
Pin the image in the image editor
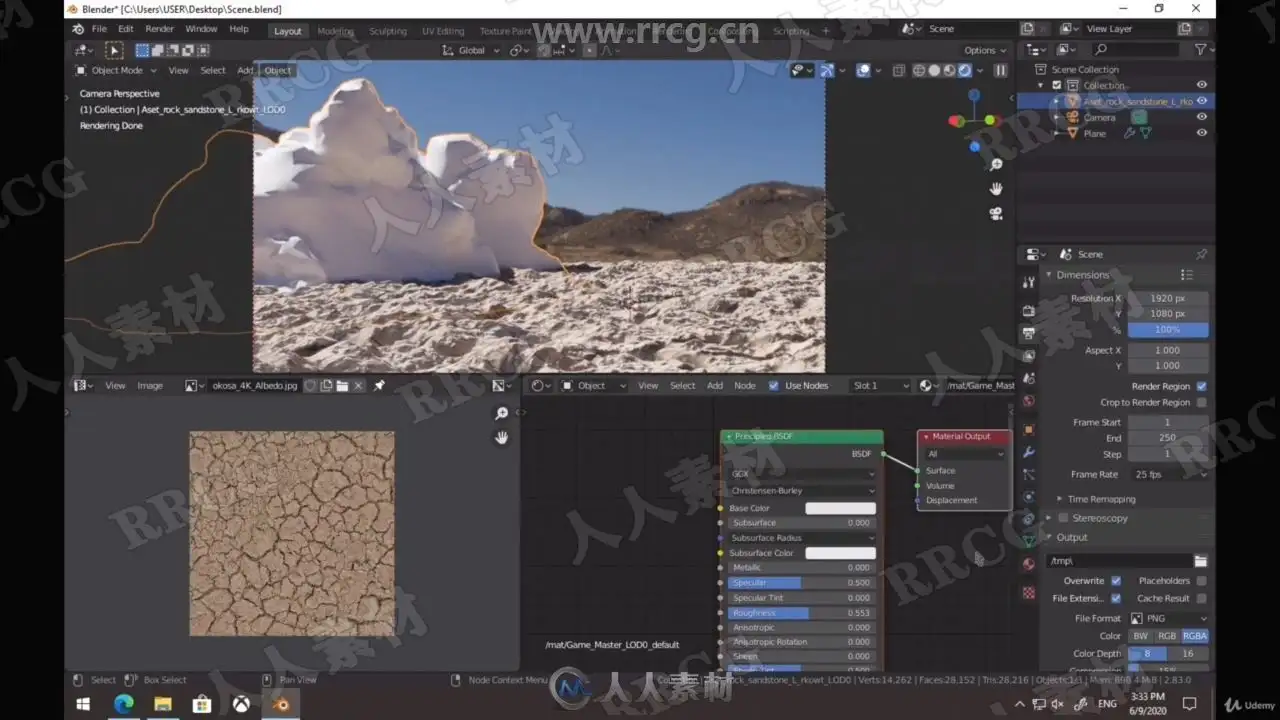pyautogui.click(x=379, y=385)
